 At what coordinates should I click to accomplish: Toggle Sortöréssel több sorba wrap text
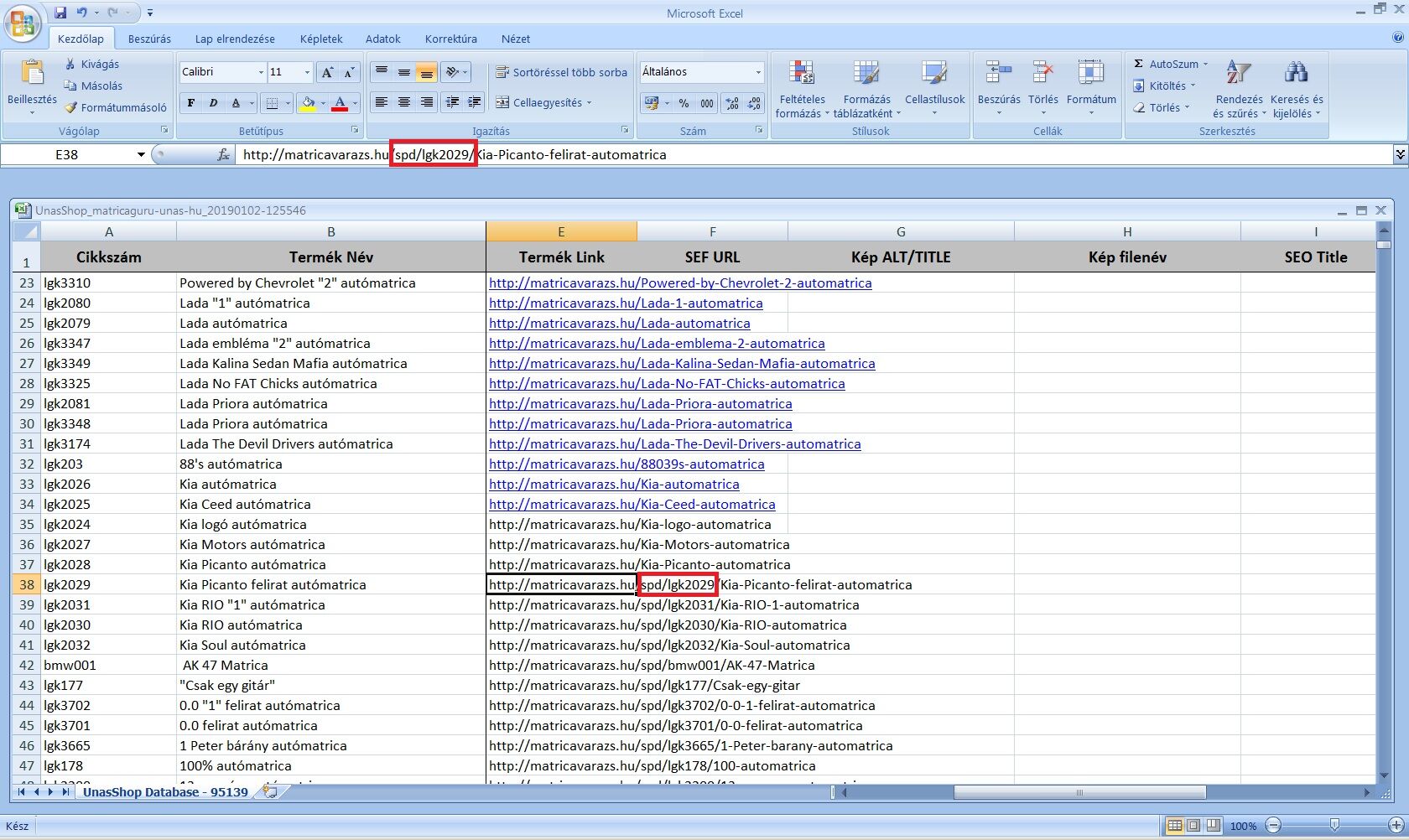pyautogui.click(x=561, y=72)
